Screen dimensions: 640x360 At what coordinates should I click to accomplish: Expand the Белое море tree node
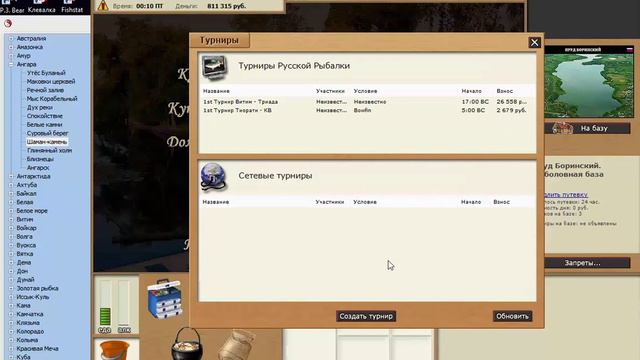11,211
